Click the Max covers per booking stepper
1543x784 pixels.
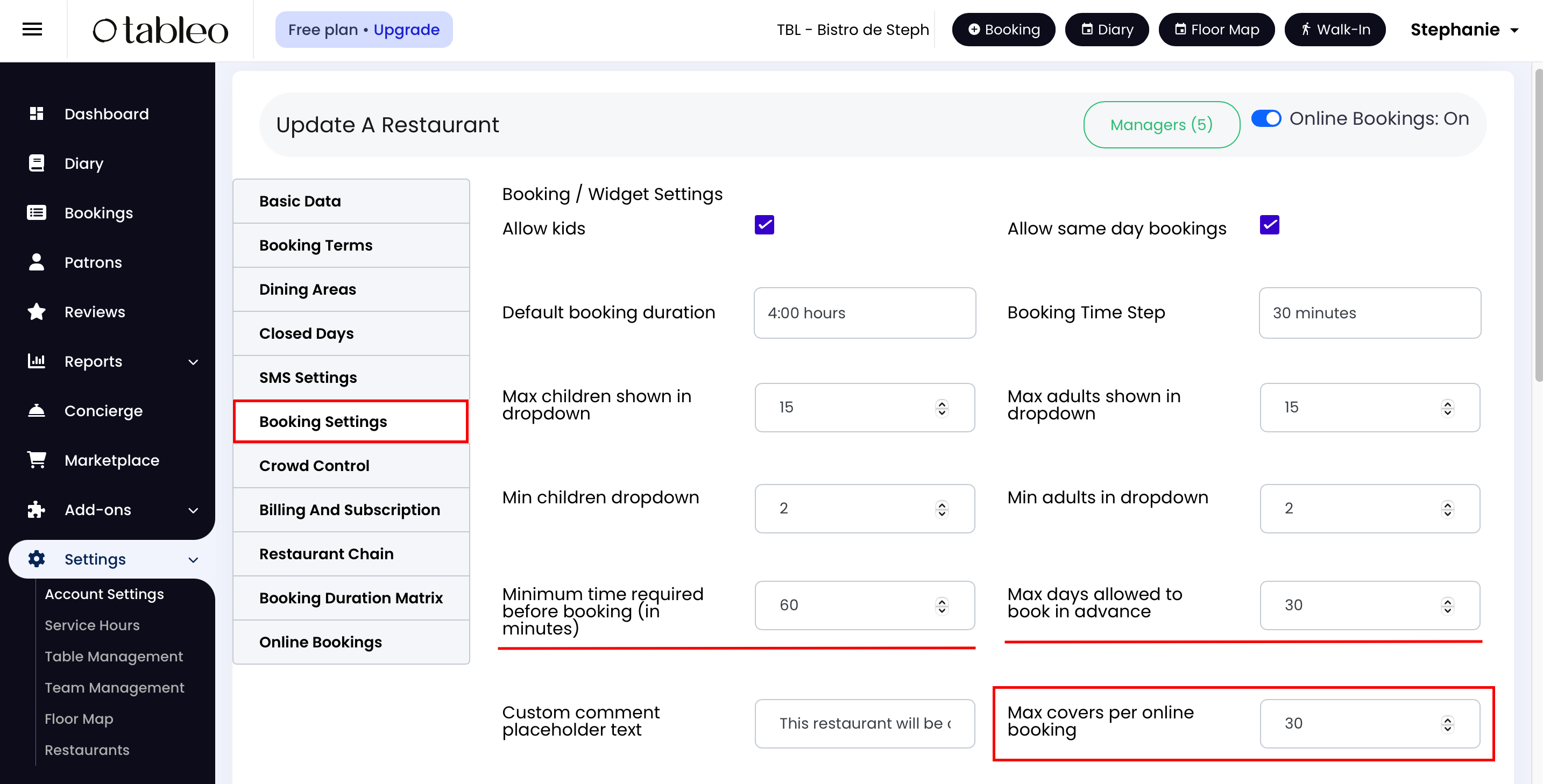tap(1447, 724)
